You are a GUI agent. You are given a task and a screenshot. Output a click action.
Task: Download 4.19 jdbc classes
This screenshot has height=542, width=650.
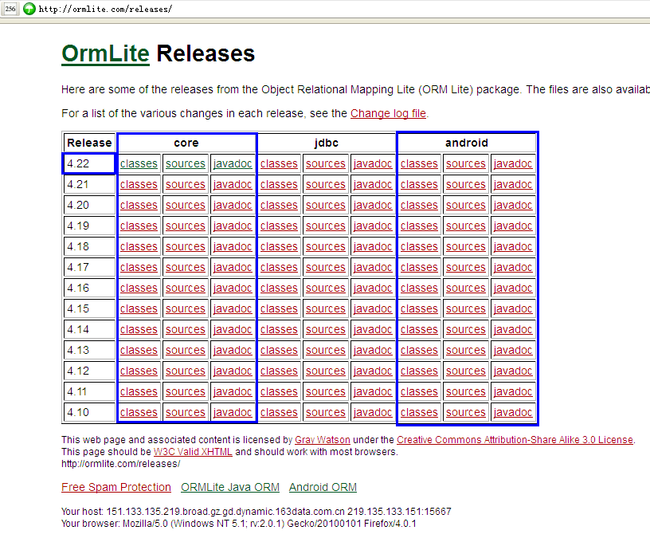click(x=279, y=226)
